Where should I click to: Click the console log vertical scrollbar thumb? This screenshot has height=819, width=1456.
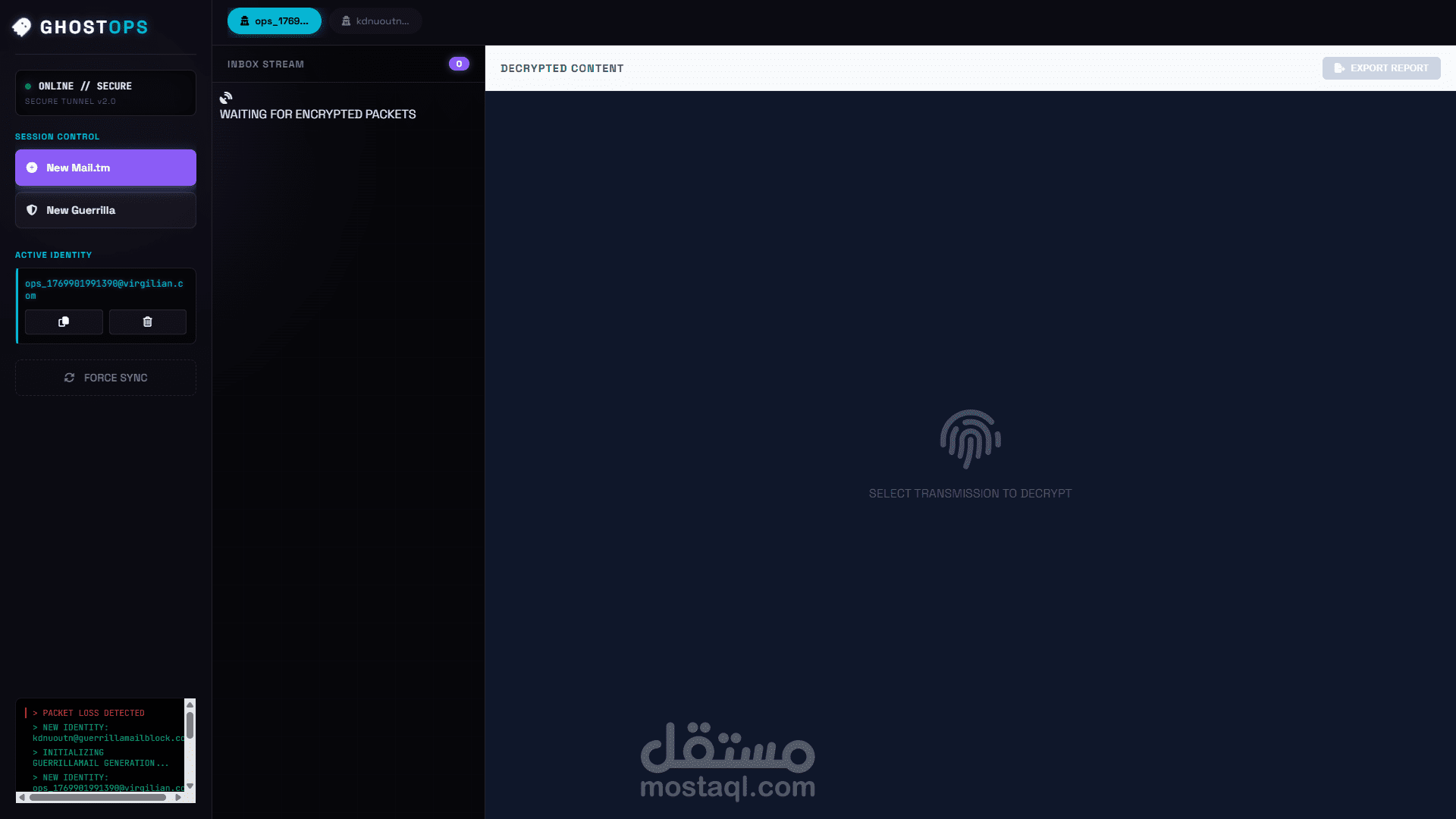point(190,725)
